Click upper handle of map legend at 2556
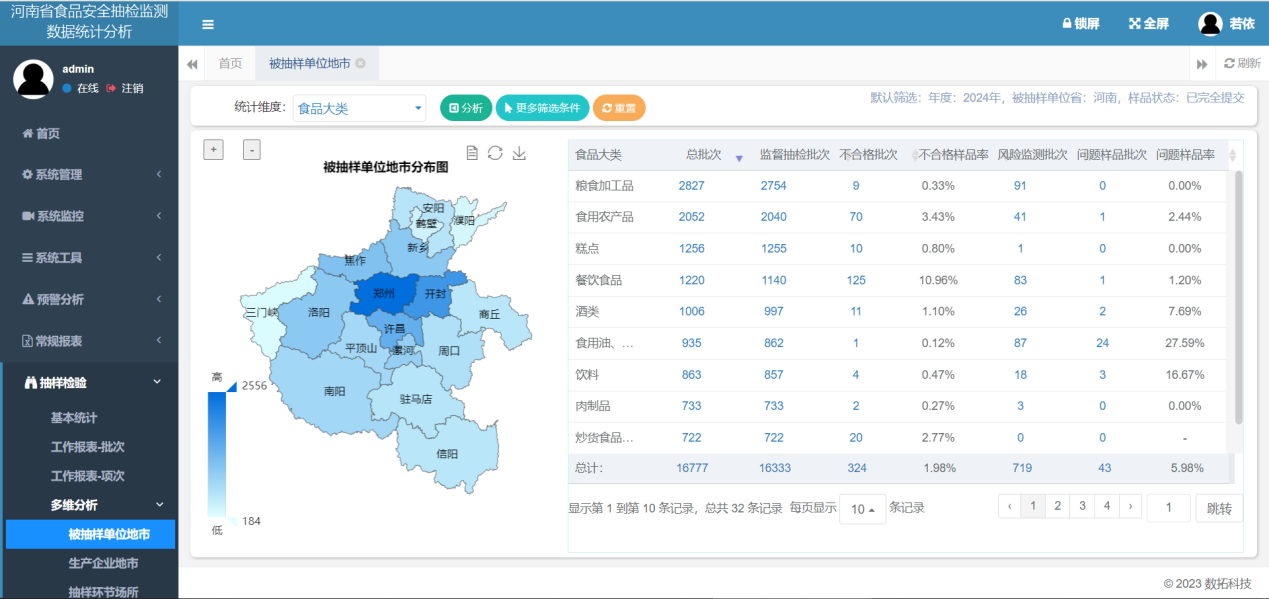This screenshot has height=599, width=1269. click(x=232, y=386)
